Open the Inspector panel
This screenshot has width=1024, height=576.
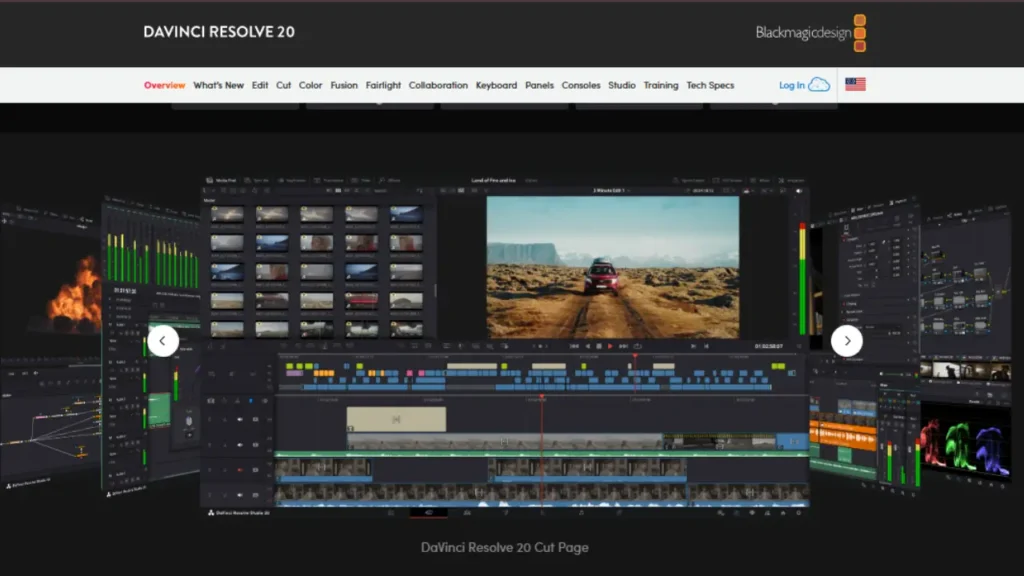click(792, 180)
